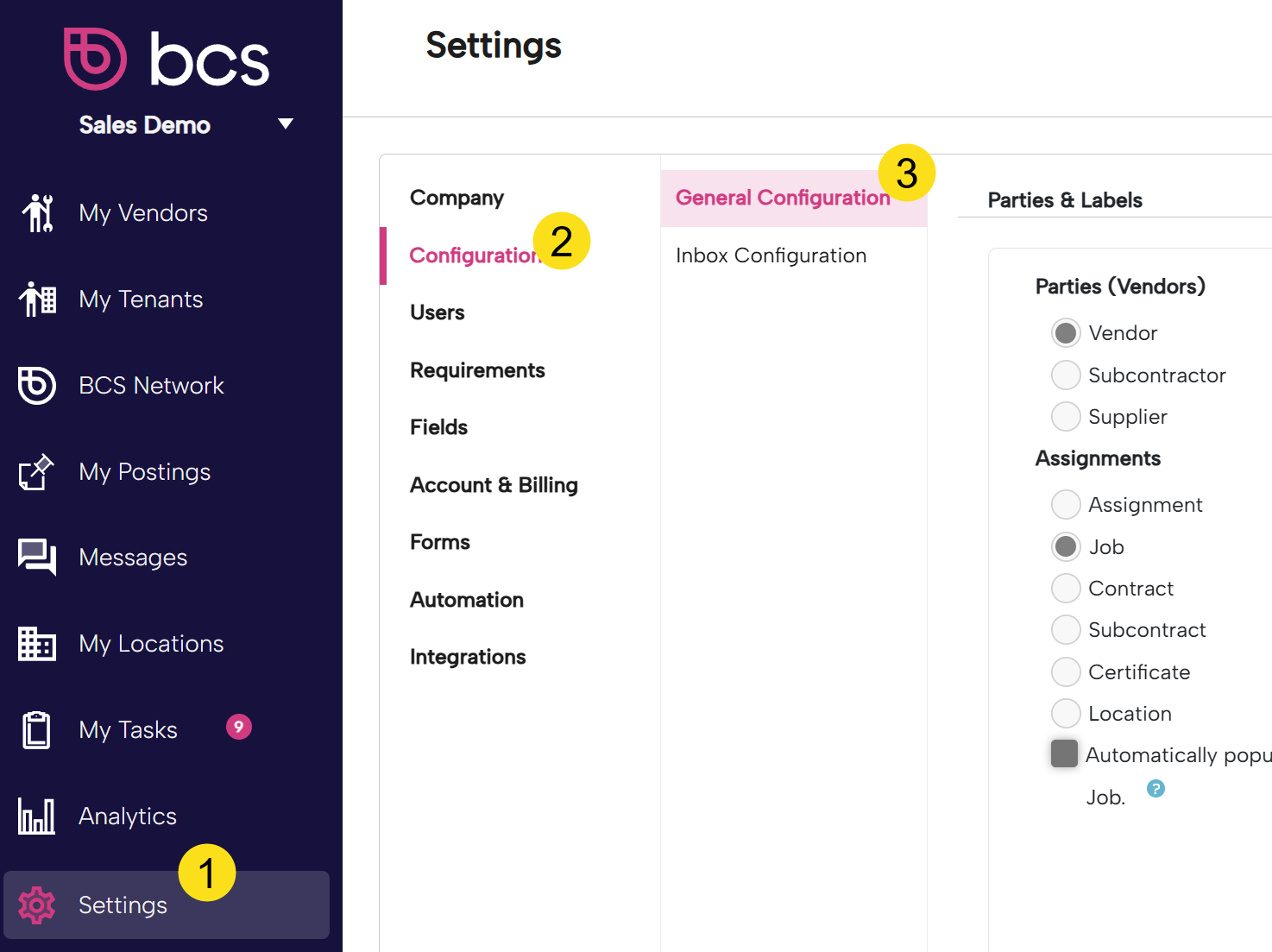
Task: Expand the Sales Demo account dropdown arrow
Action: [x=286, y=124]
